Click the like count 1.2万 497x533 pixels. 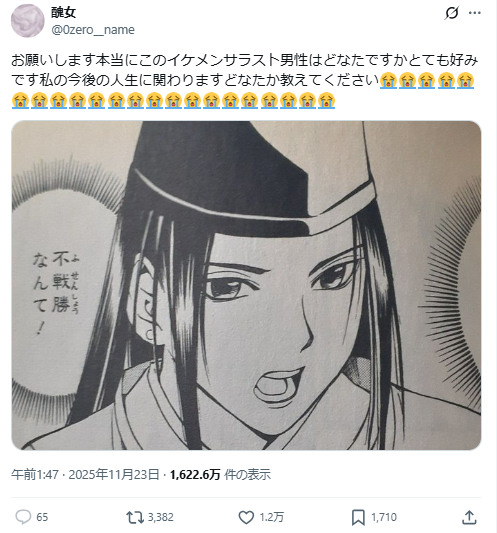click(x=272, y=517)
